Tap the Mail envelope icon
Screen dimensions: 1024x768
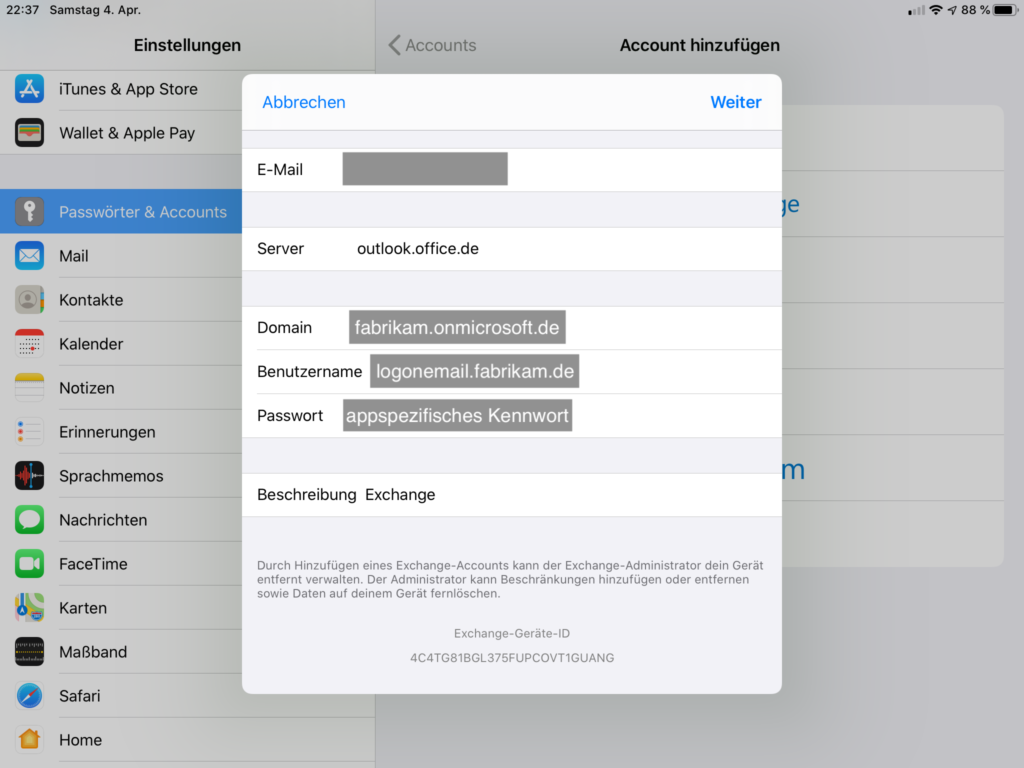click(x=29, y=256)
